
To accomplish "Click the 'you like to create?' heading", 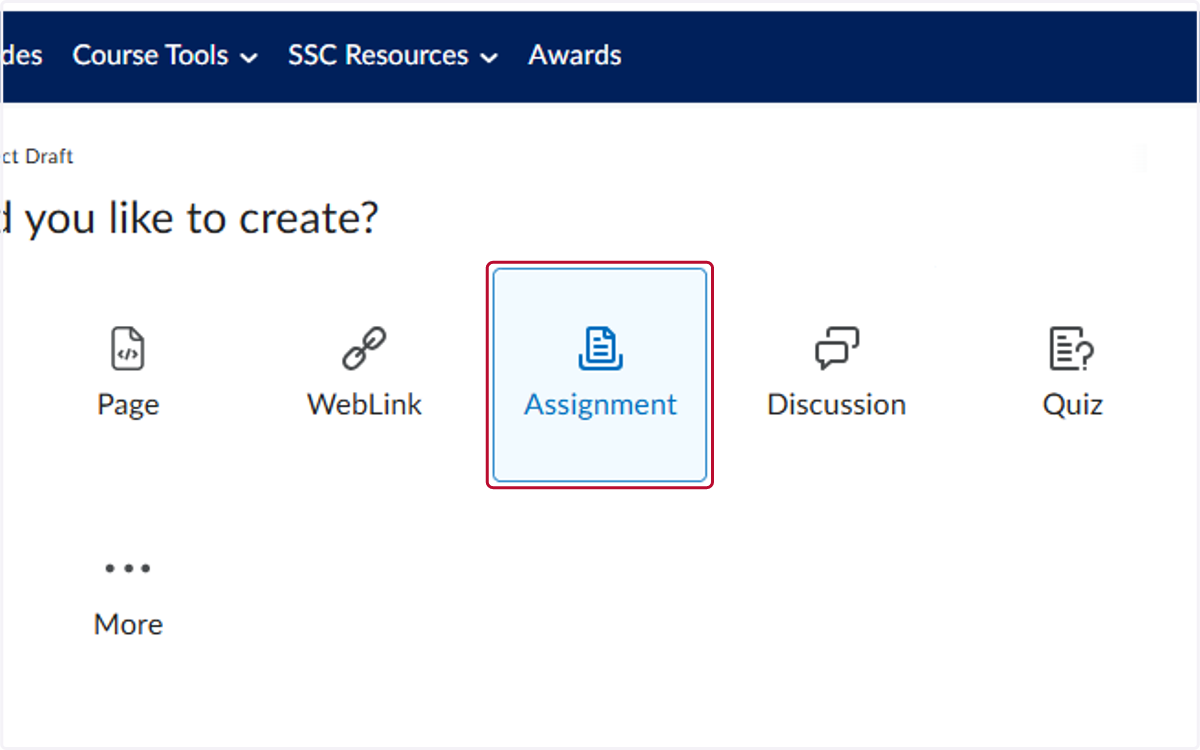I will (201, 220).
